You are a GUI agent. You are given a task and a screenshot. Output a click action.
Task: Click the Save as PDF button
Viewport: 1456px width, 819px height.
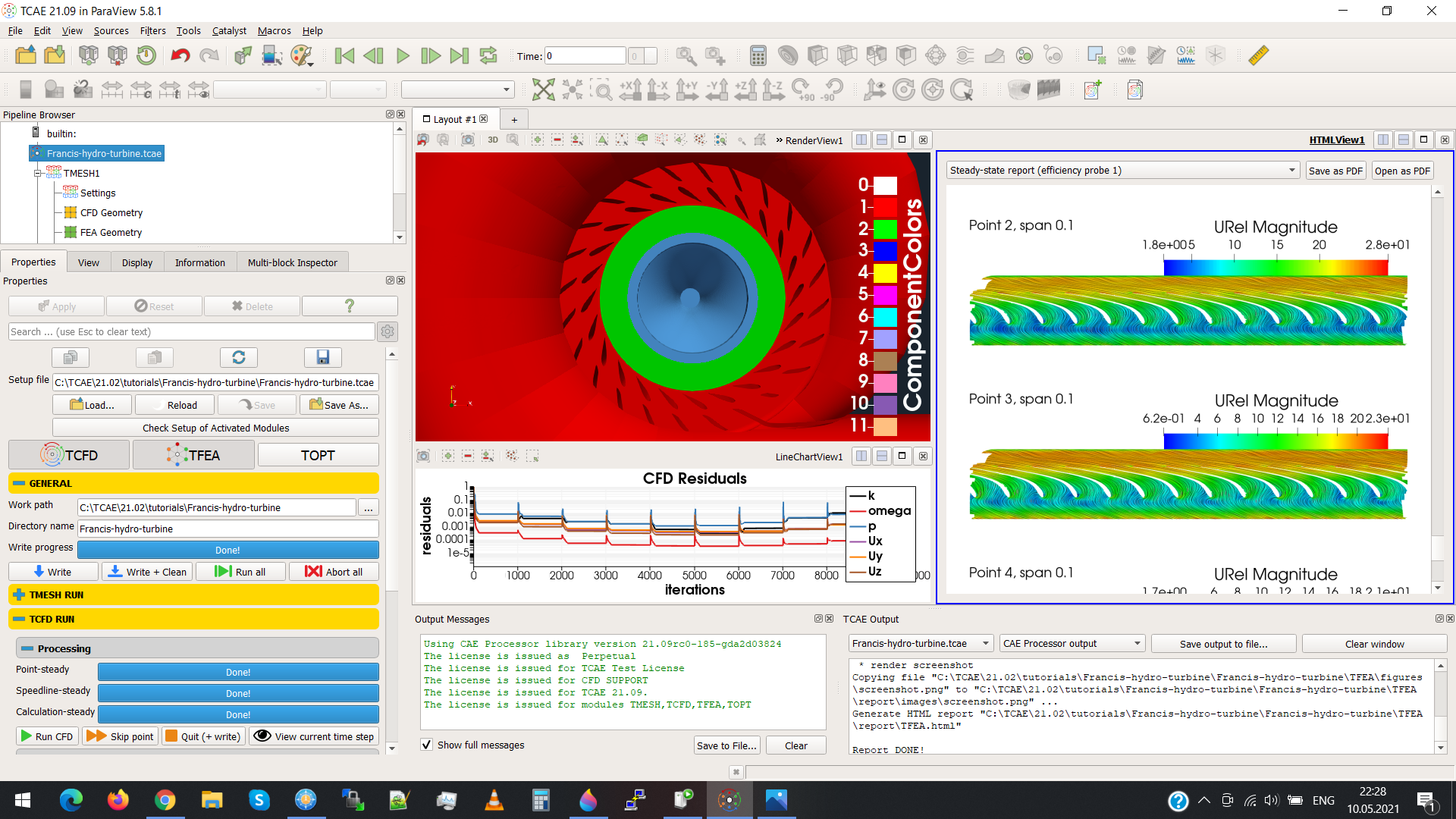[x=1335, y=171]
